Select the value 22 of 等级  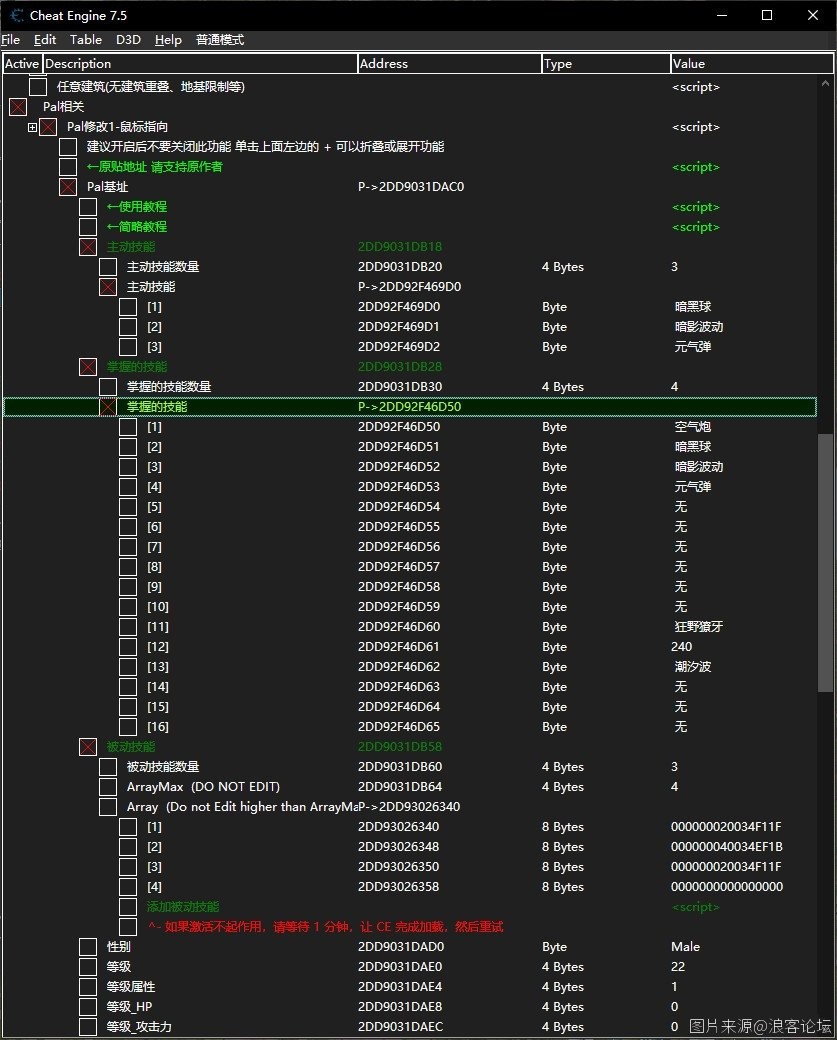678,966
